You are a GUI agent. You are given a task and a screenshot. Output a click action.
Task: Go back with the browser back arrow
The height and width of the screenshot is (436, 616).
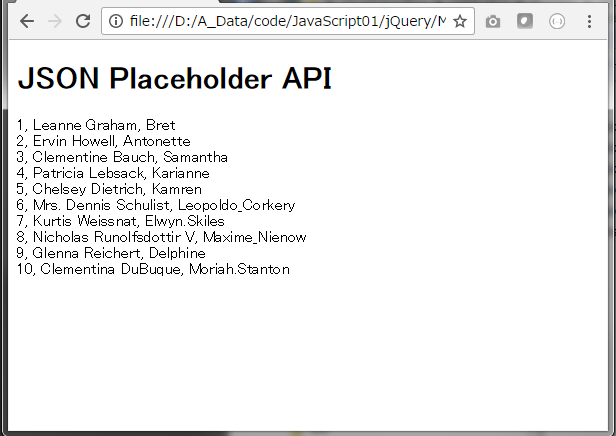pyautogui.click(x=27, y=21)
